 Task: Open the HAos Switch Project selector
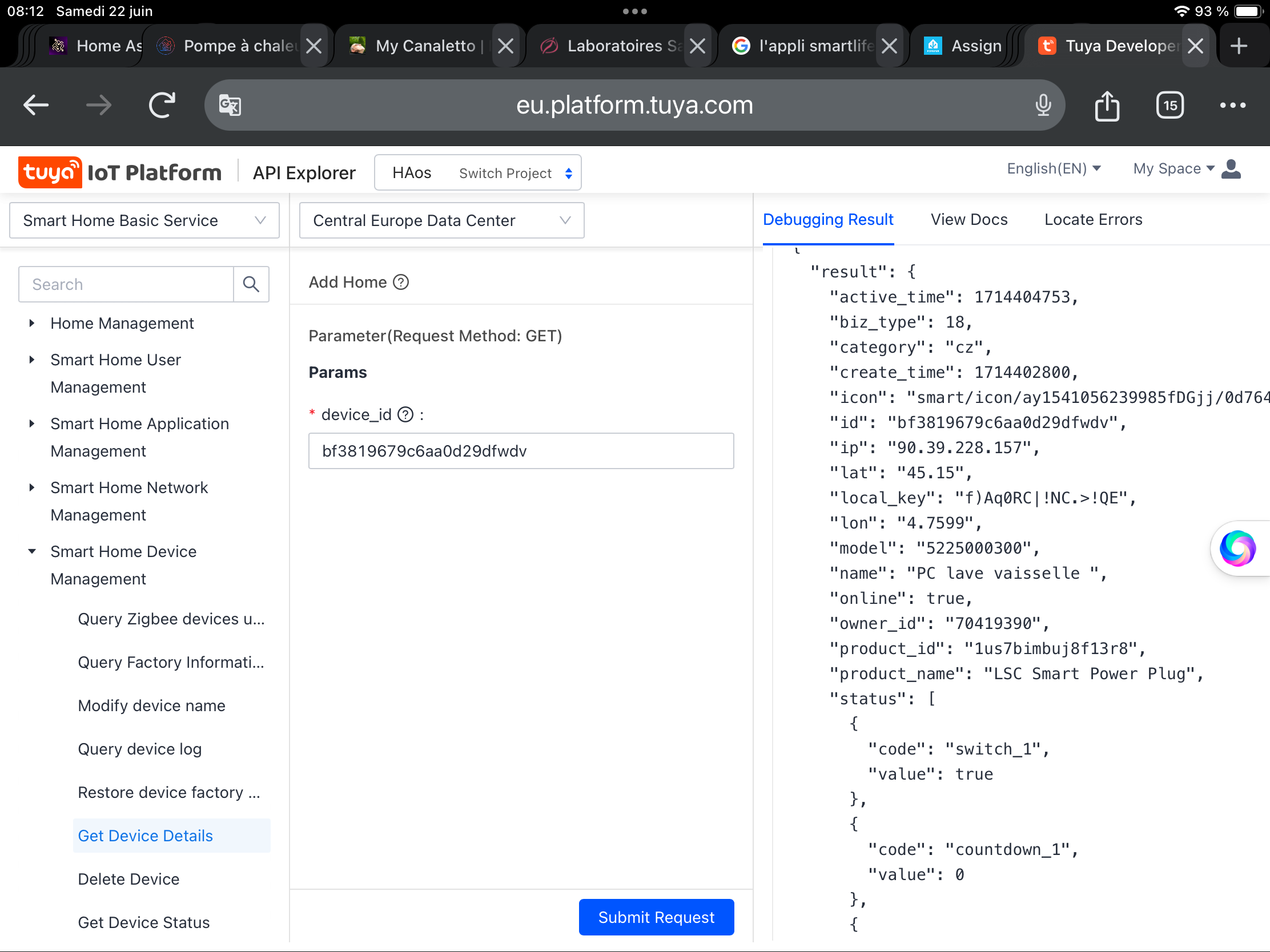[478, 173]
